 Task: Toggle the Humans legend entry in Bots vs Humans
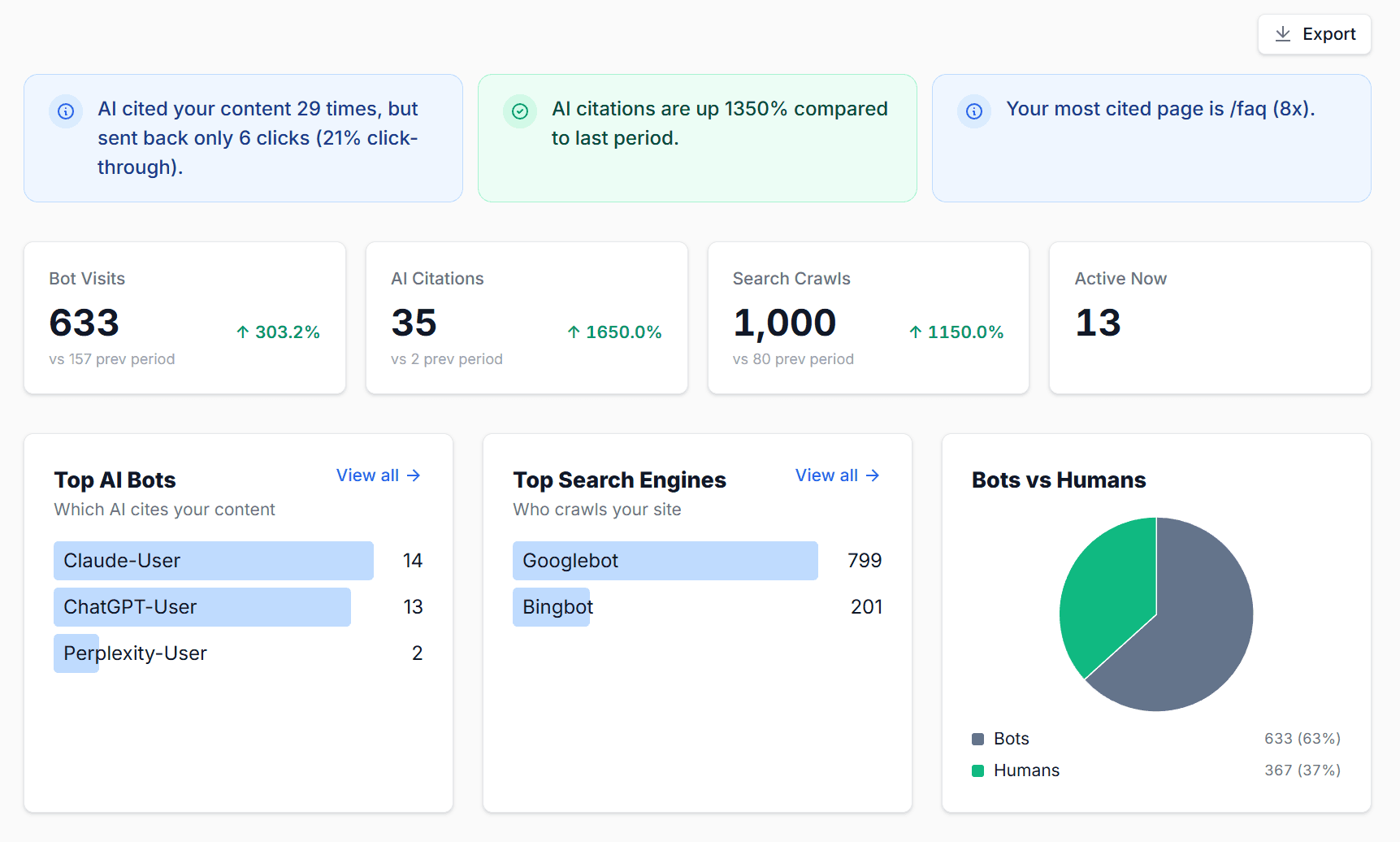1025,770
